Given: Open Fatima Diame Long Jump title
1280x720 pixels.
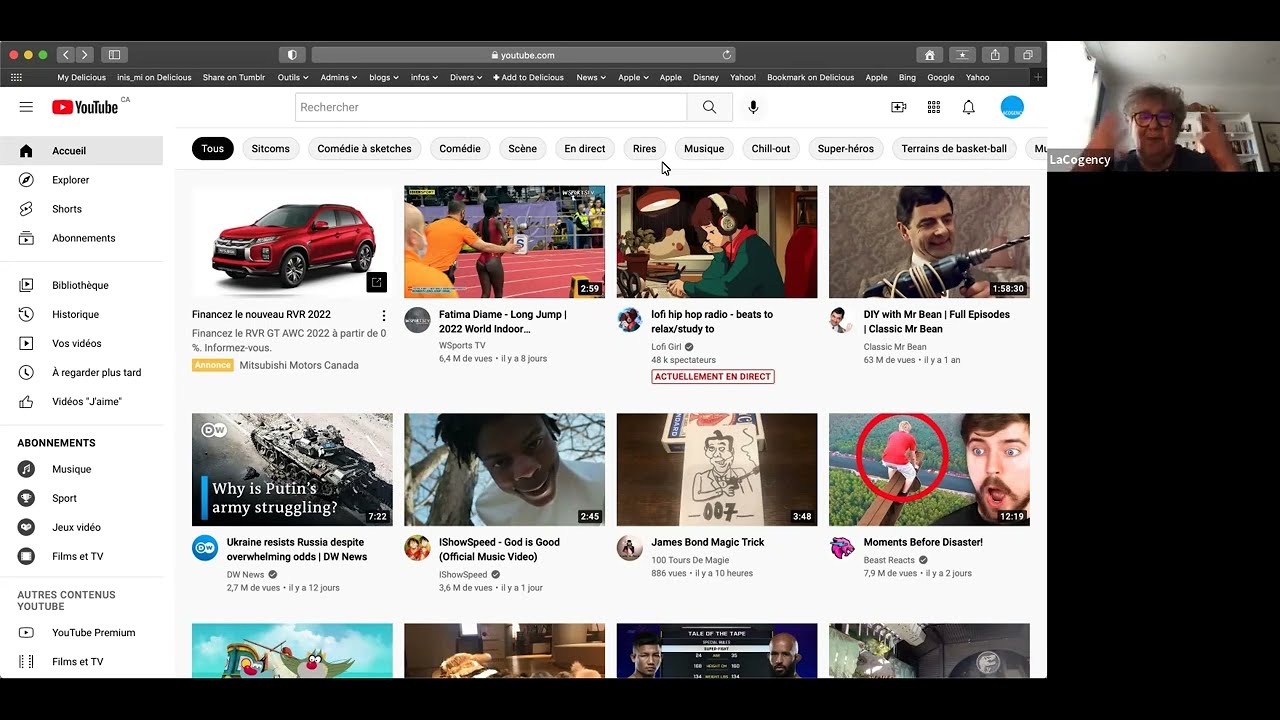Looking at the screenshot, I should tap(503, 321).
